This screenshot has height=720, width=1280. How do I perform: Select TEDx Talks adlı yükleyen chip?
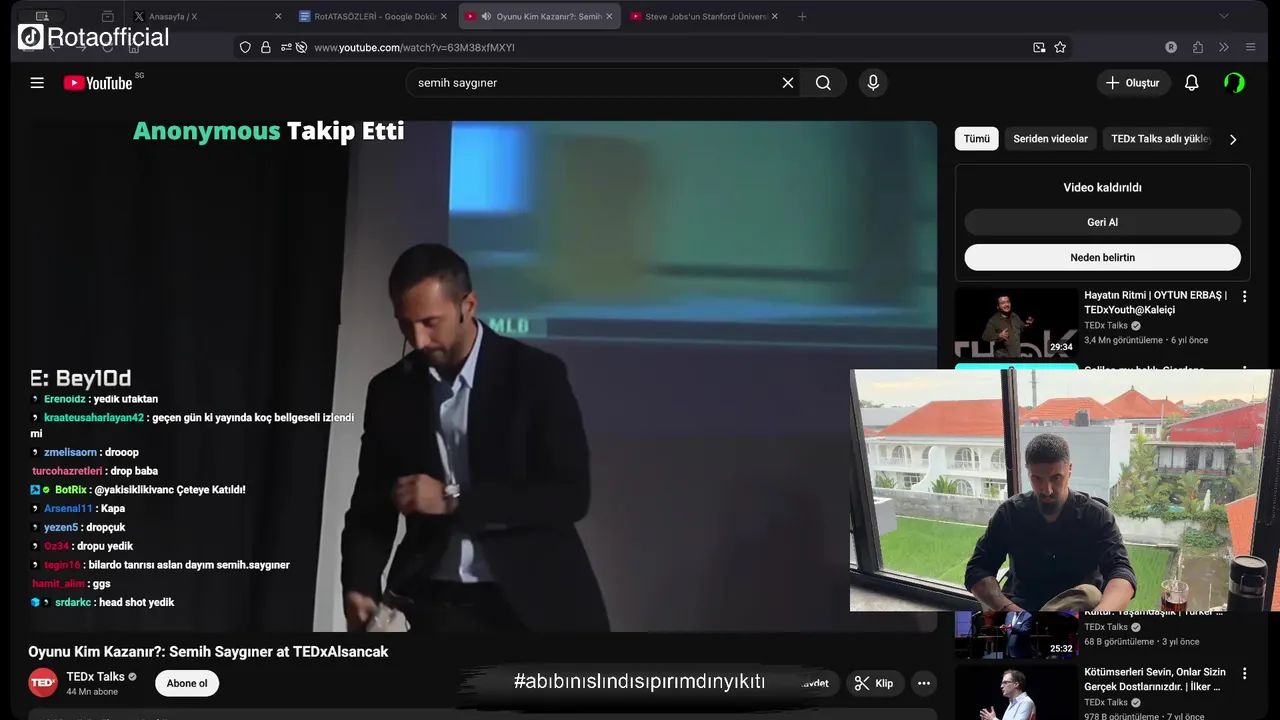pos(1160,139)
